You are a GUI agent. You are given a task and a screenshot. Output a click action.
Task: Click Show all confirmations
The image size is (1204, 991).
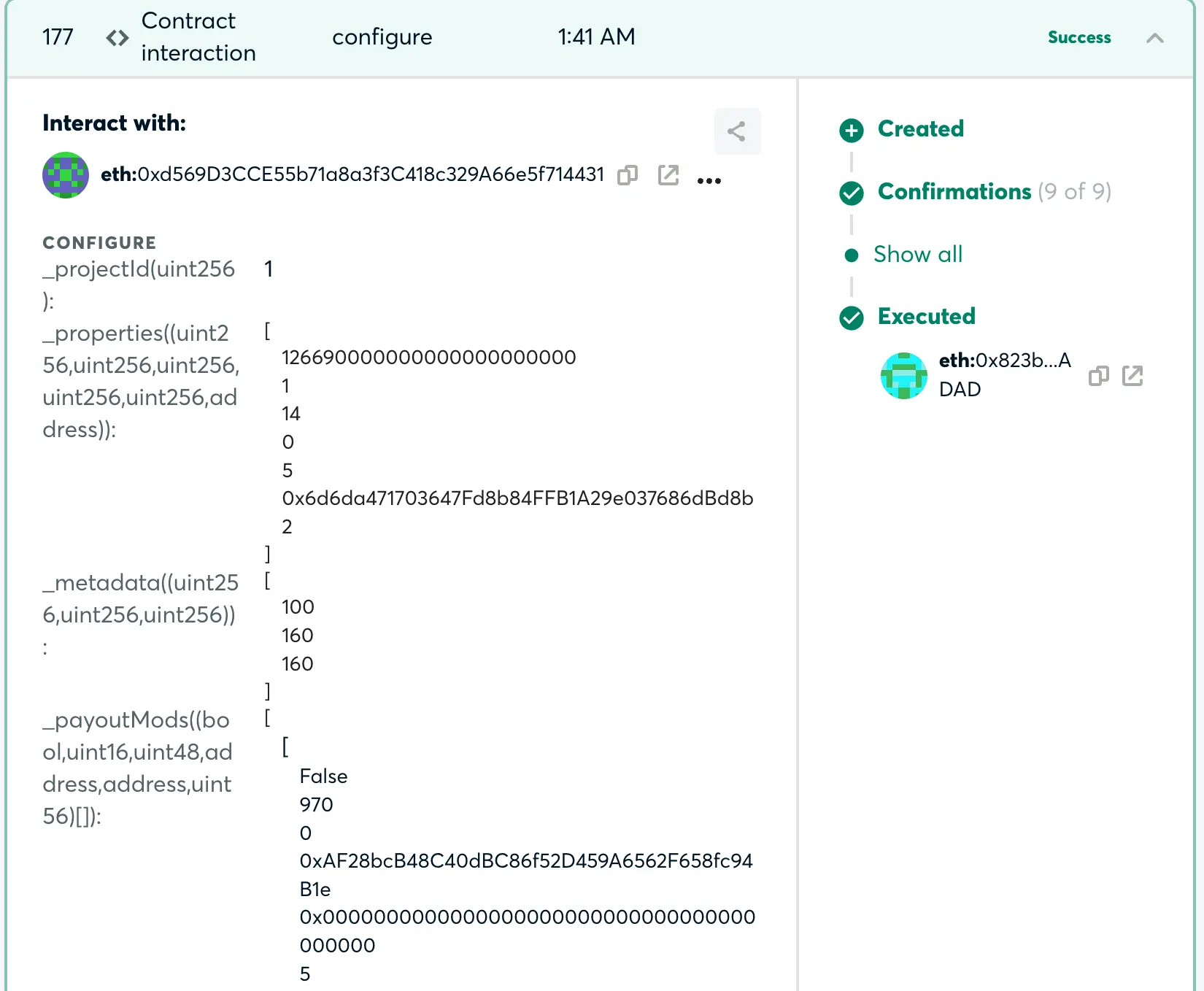[917, 254]
